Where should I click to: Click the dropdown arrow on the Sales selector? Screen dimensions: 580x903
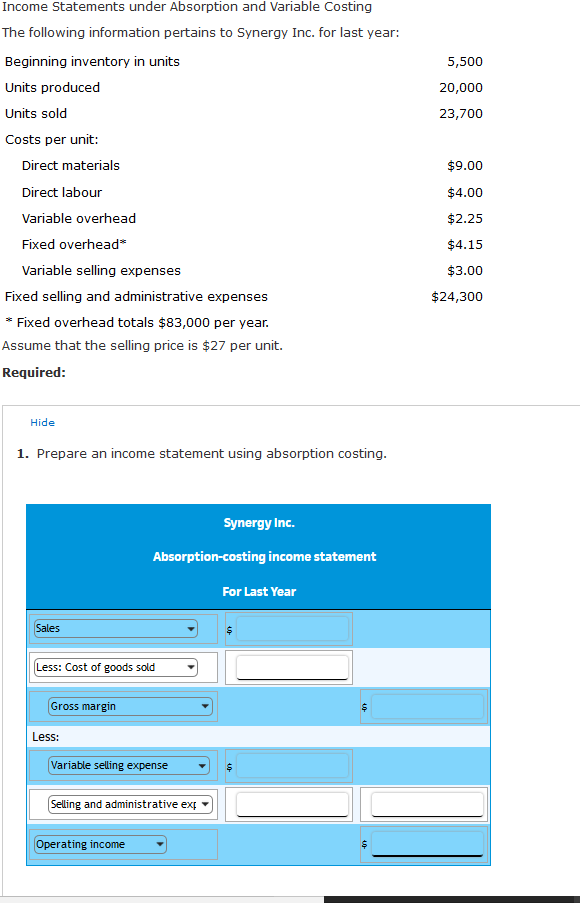tap(190, 628)
